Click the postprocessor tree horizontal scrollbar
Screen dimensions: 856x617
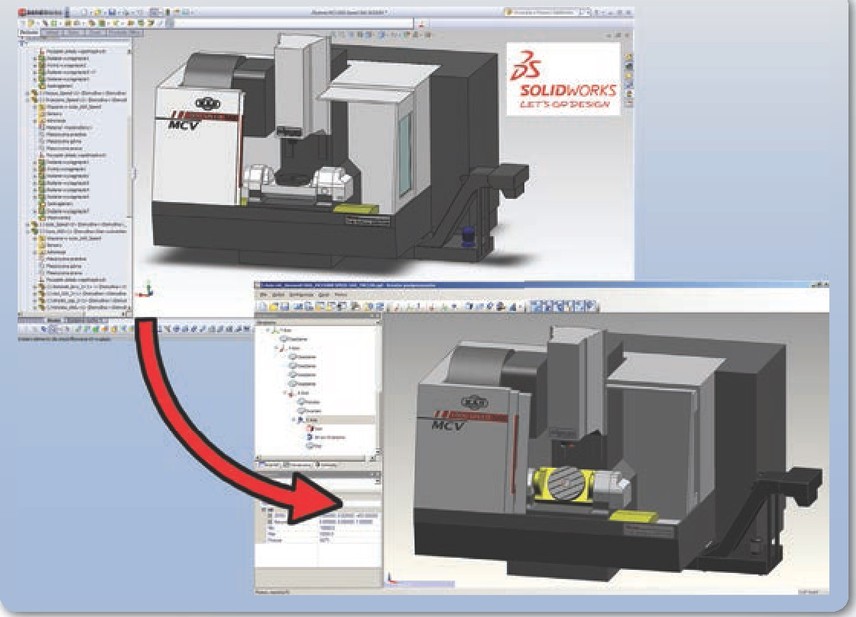click(x=316, y=458)
